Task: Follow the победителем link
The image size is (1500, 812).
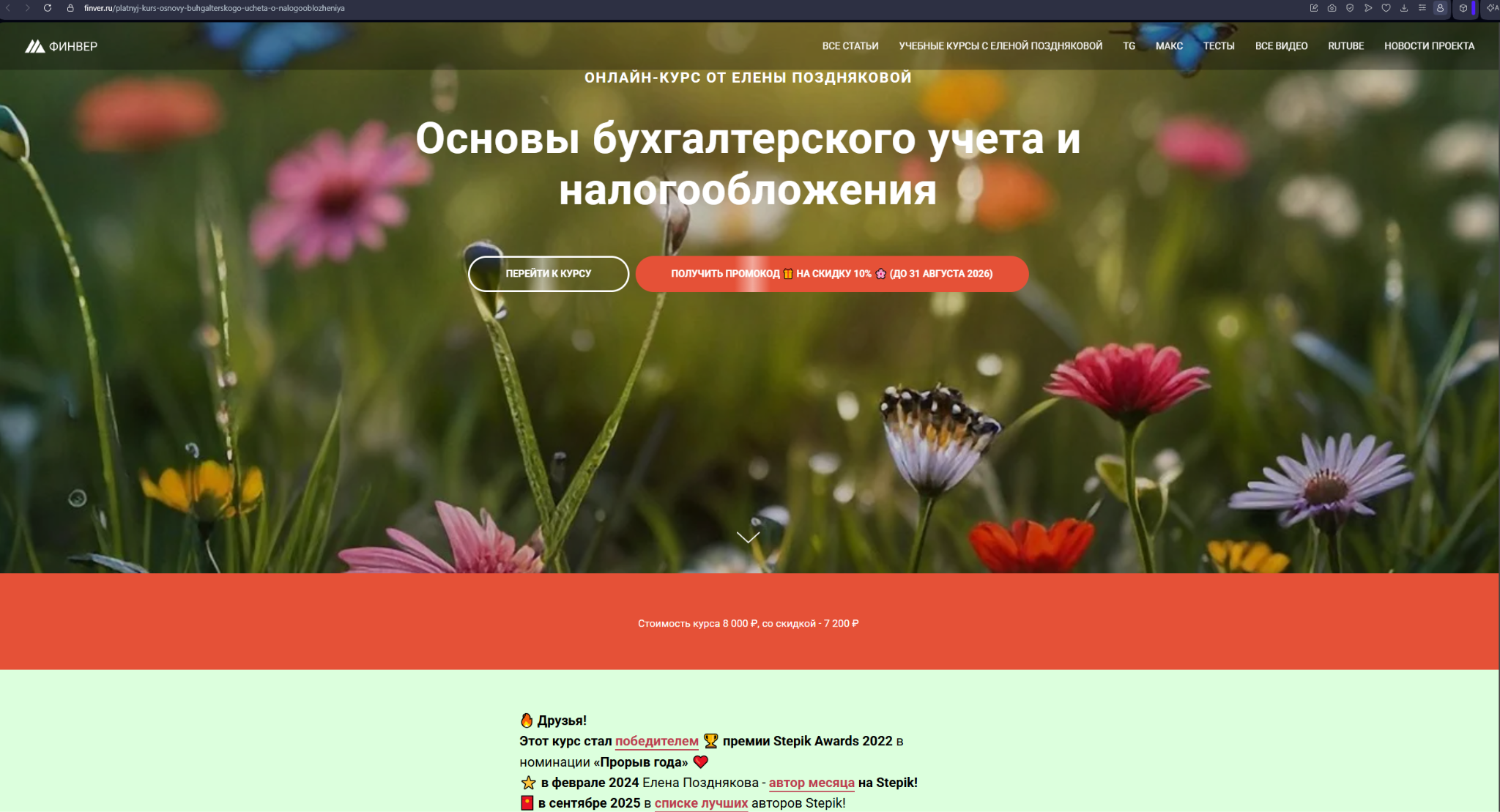Action: pyautogui.click(x=657, y=741)
